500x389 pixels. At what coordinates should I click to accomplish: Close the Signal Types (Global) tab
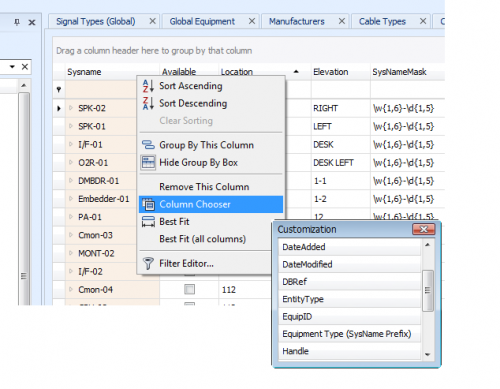152,21
